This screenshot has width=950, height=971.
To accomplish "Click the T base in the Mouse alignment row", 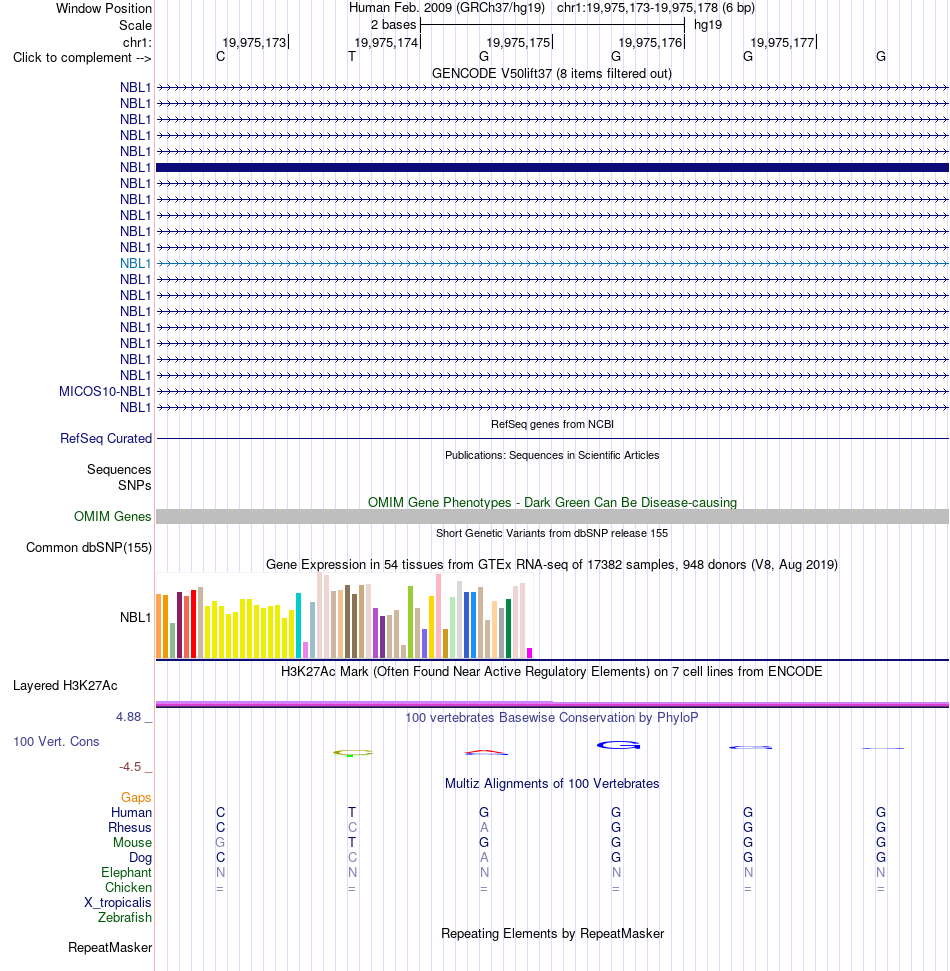I will pos(352,842).
